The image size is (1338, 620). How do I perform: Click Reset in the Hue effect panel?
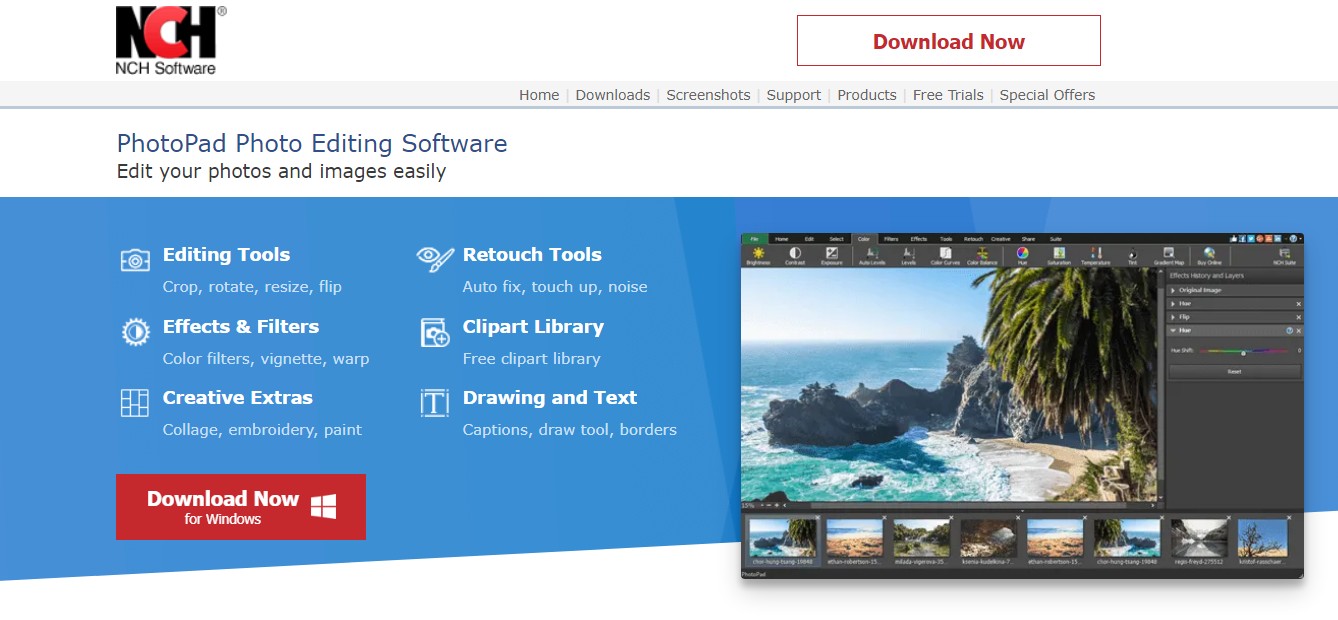coord(1235,371)
